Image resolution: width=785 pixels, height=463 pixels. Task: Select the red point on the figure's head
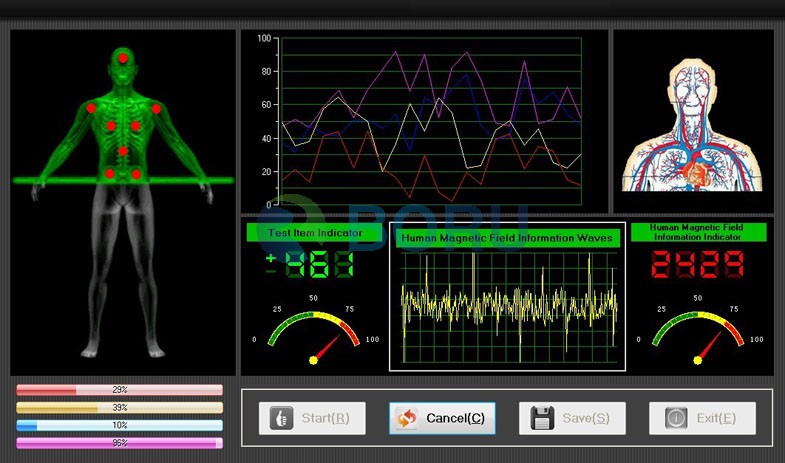pyautogui.click(x=123, y=59)
